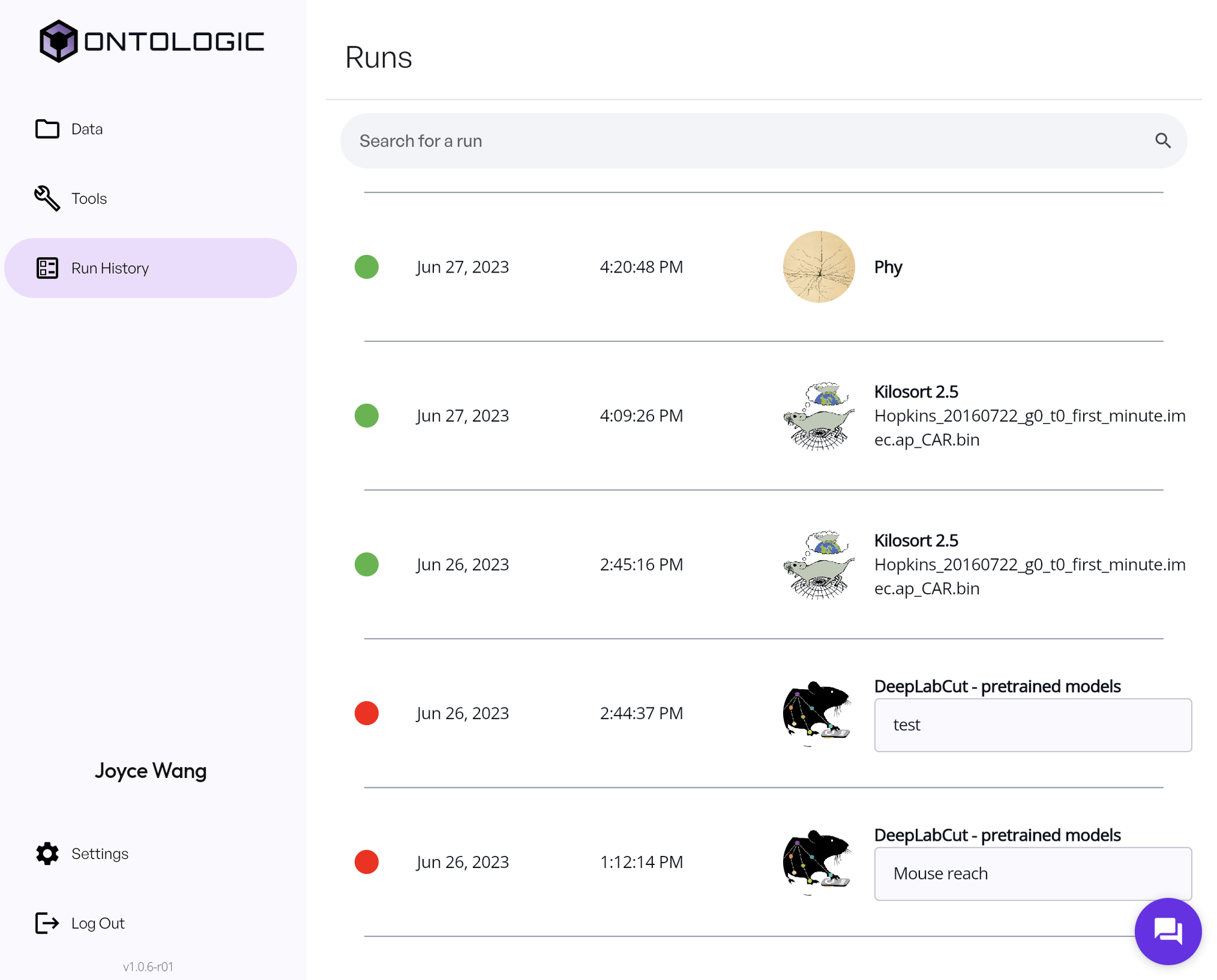
Task: Click the Ontologic cube logo
Action: [58, 41]
